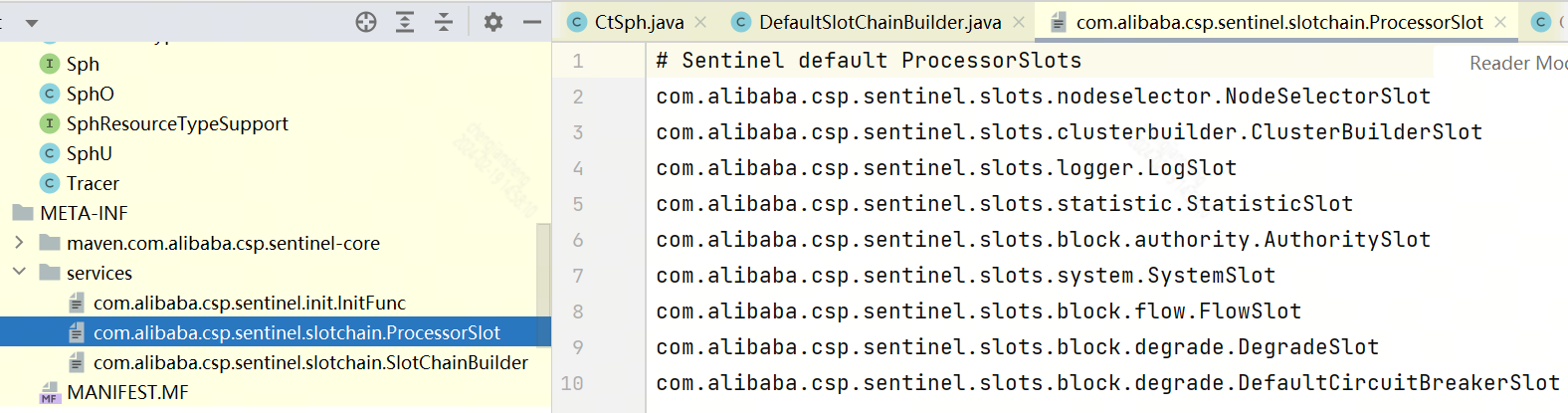Select SphU class in project tree
Image resolution: width=1568 pixels, height=413 pixels.
(90, 153)
